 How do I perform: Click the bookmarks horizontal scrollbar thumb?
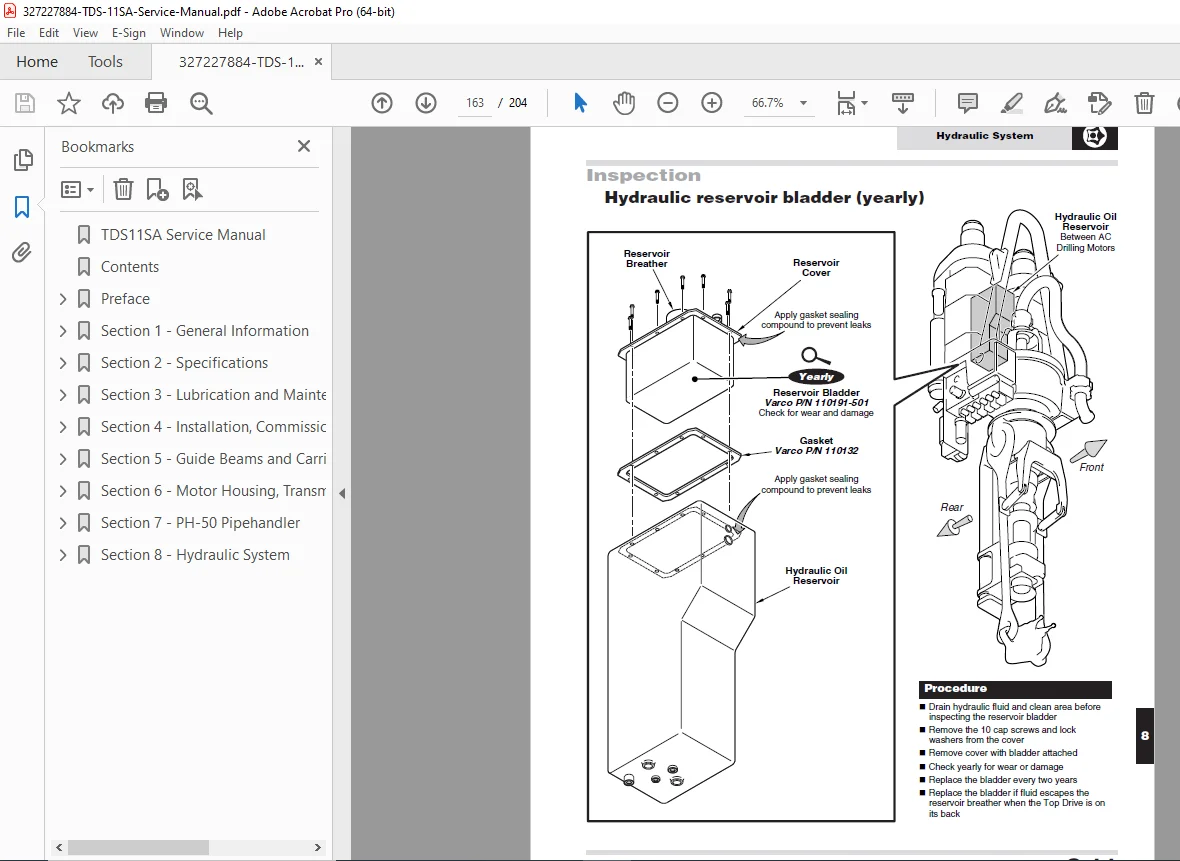click(138, 847)
